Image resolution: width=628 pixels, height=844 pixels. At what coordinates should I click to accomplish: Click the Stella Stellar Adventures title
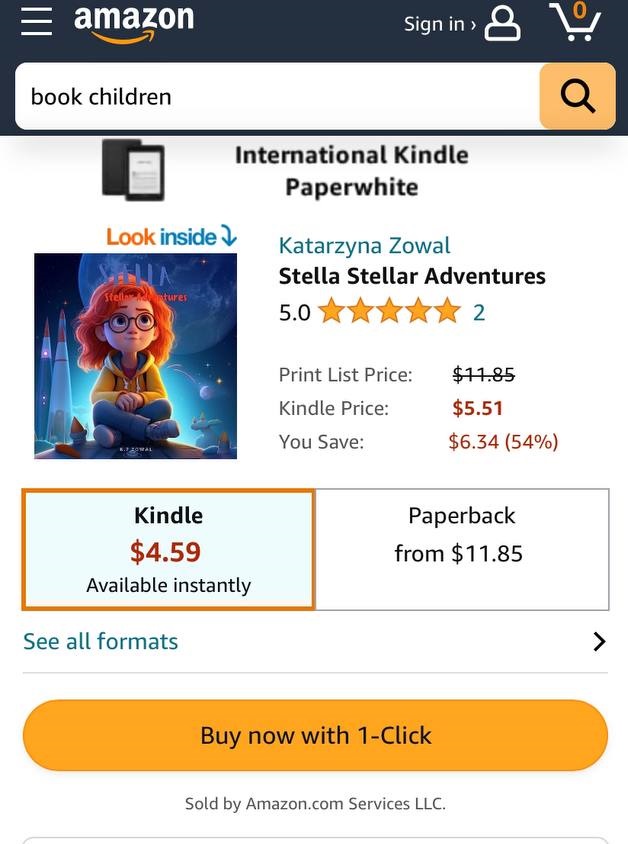(x=412, y=276)
